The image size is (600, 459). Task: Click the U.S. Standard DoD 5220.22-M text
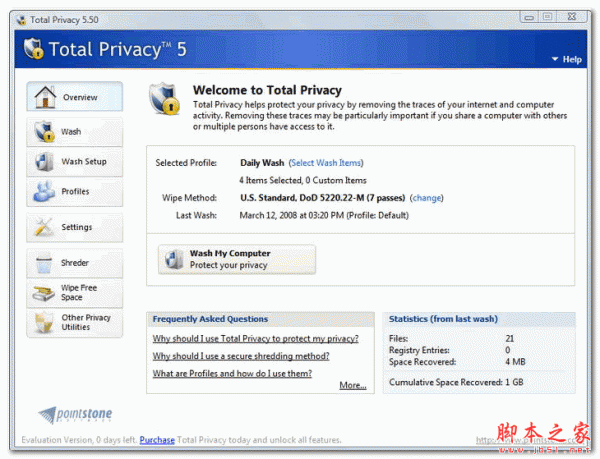click(x=323, y=198)
